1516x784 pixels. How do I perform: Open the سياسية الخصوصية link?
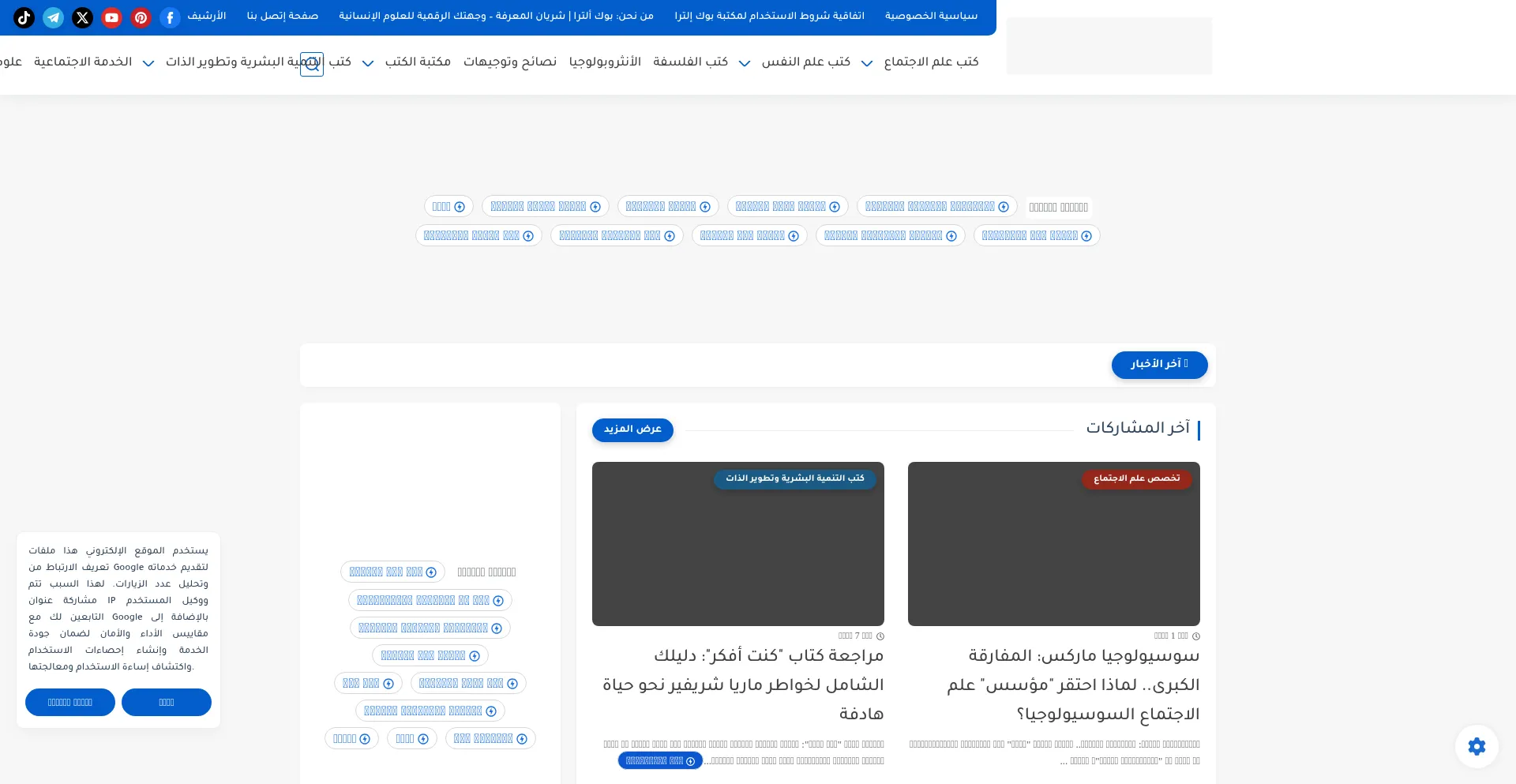(x=931, y=16)
